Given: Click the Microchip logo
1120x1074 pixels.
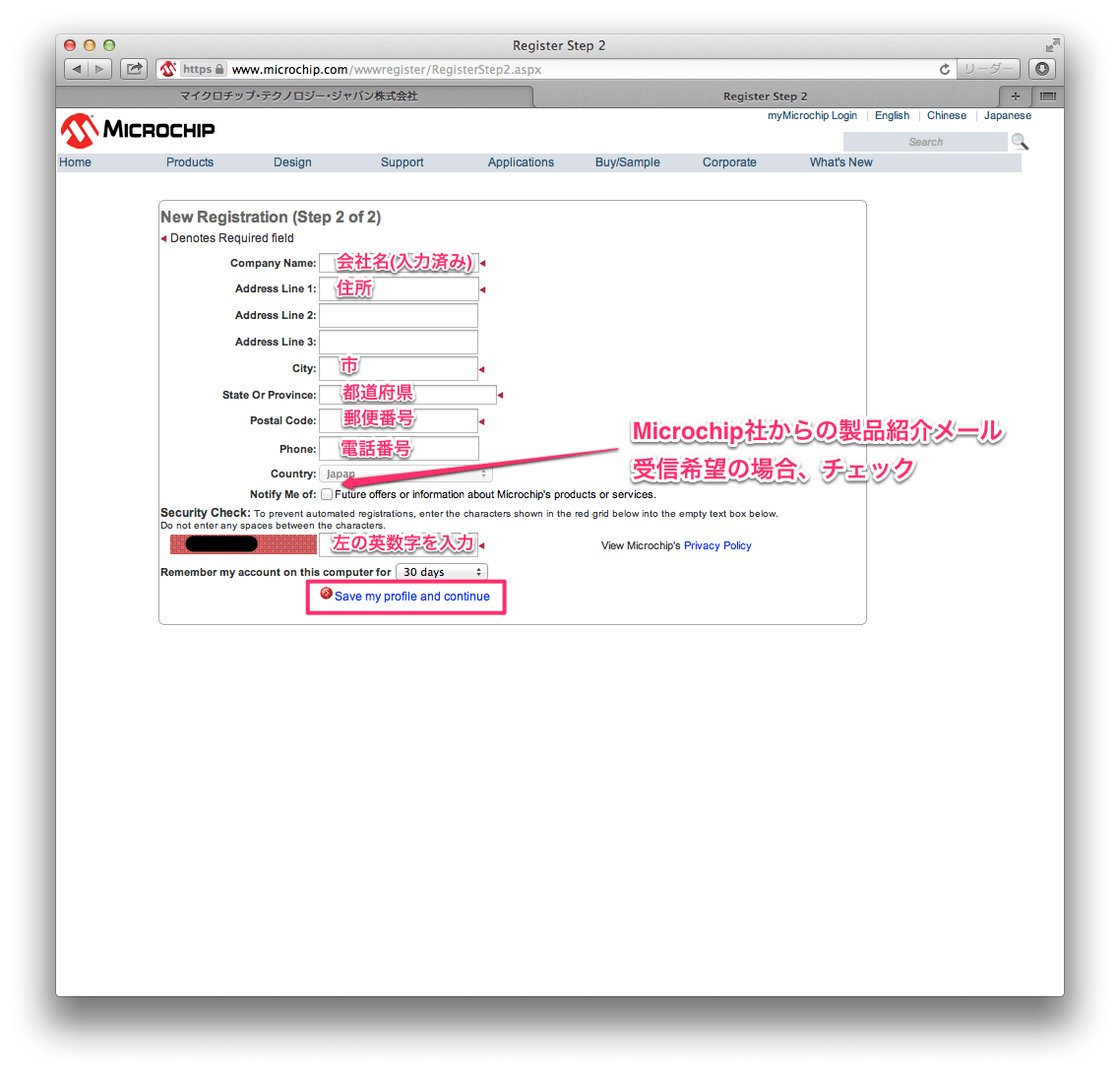Looking at the screenshot, I should 137,130.
